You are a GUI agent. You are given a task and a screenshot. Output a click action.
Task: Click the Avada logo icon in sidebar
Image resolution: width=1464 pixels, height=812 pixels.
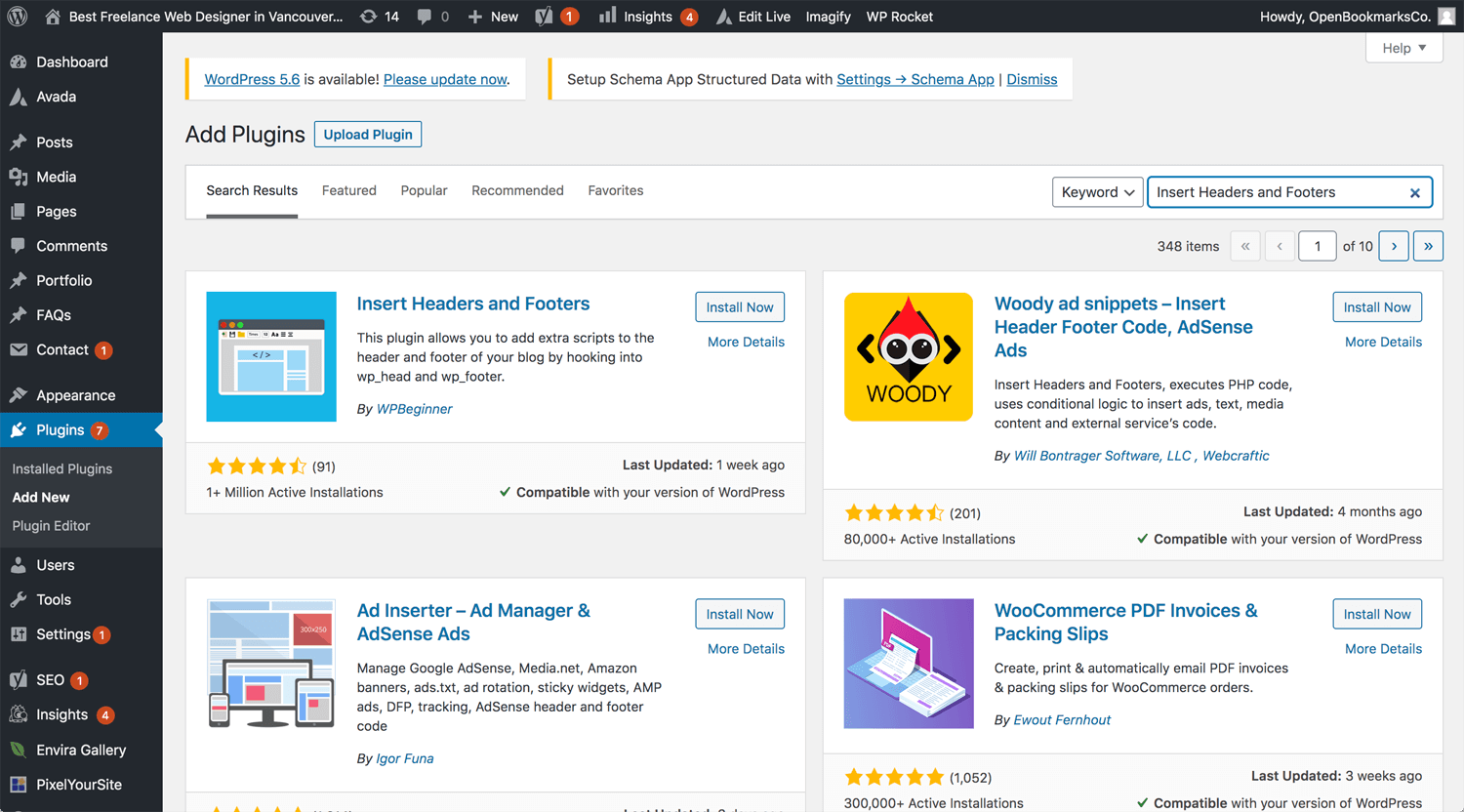pyautogui.click(x=19, y=97)
